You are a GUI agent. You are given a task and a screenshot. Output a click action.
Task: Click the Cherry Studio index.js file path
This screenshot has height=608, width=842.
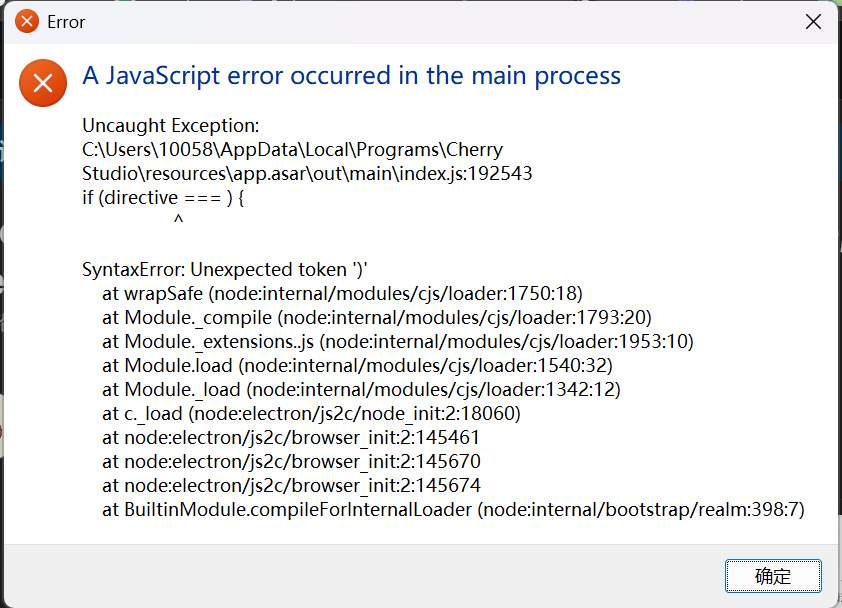[x=307, y=161]
